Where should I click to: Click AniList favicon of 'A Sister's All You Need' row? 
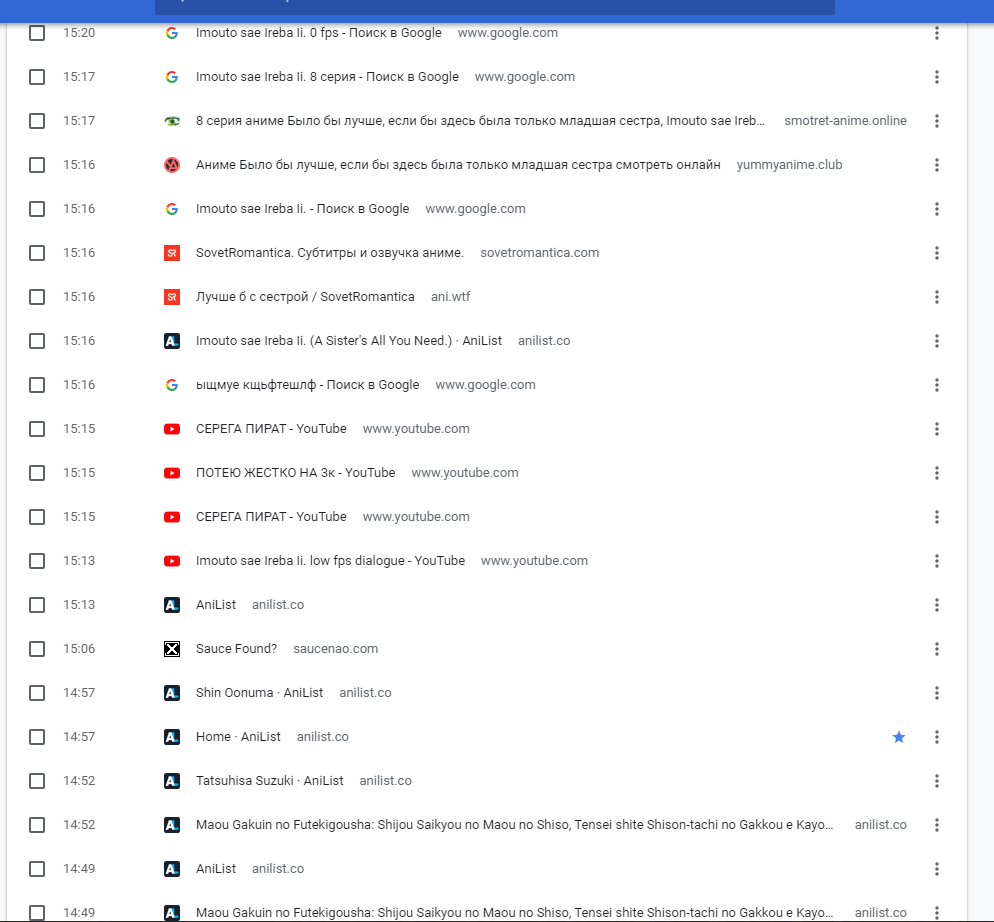tap(172, 341)
